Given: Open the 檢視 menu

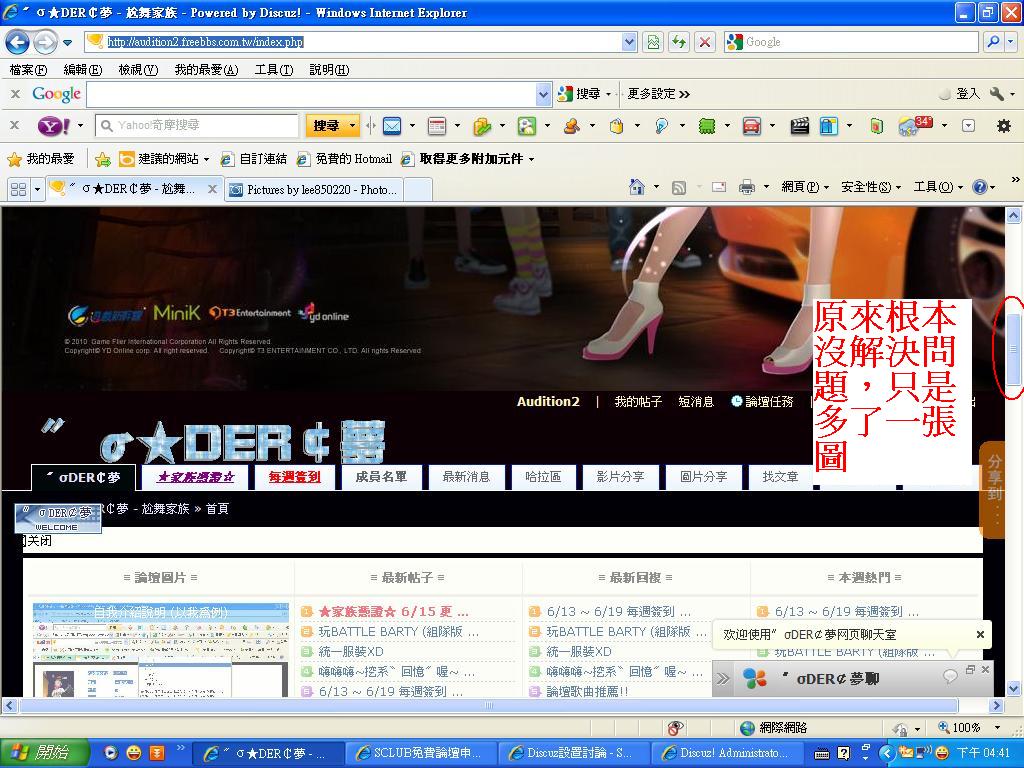Looking at the screenshot, I should [x=137, y=70].
